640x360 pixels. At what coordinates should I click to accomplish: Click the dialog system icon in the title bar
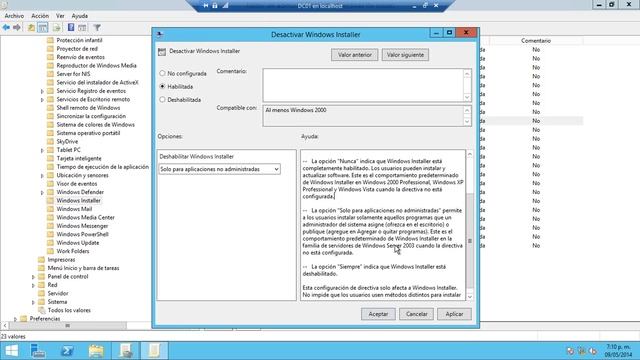coord(160,34)
